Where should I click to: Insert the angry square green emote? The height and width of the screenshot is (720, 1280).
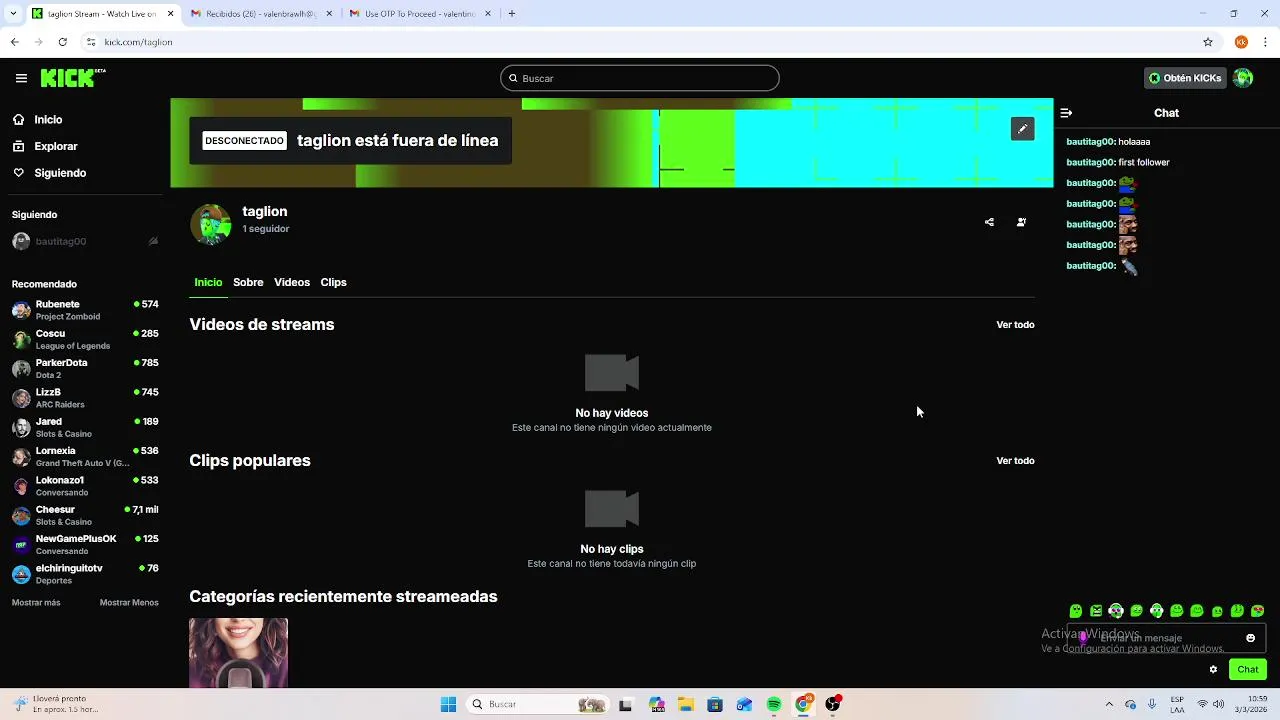point(1096,611)
